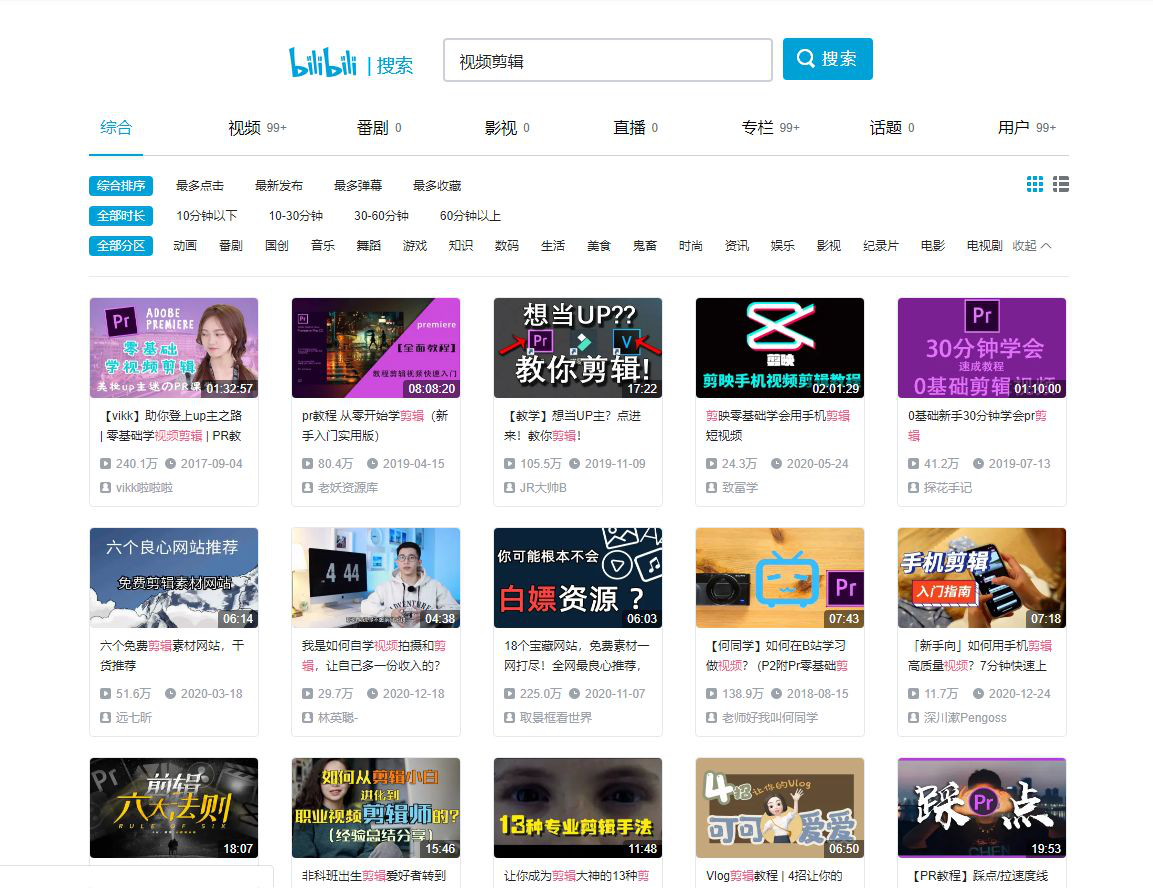Open the 六个良心网站推荐 thumbnail
This screenshot has width=1153, height=888.
174,578
